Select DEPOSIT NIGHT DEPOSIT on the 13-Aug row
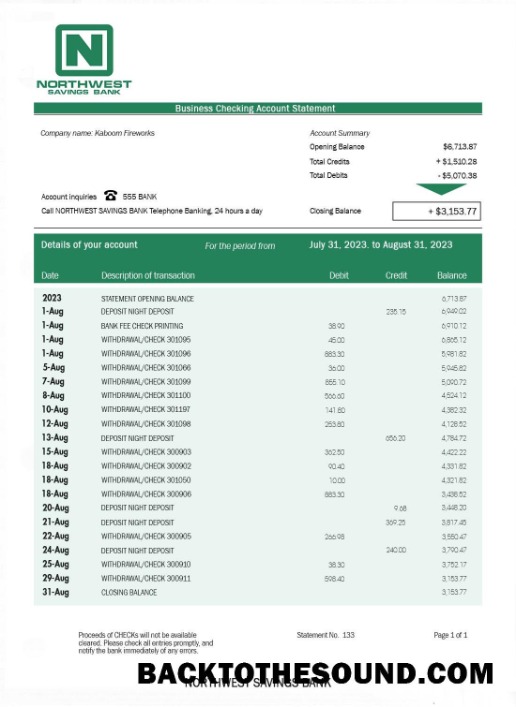This screenshot has width=516, height=707. [138, 438]
